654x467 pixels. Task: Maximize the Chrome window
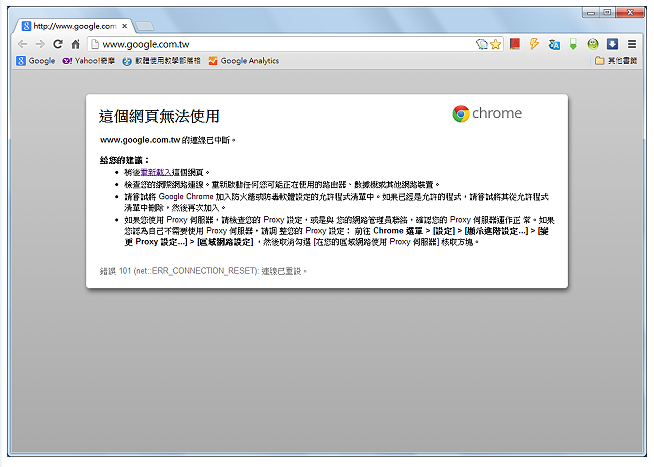tap(608, 13)
